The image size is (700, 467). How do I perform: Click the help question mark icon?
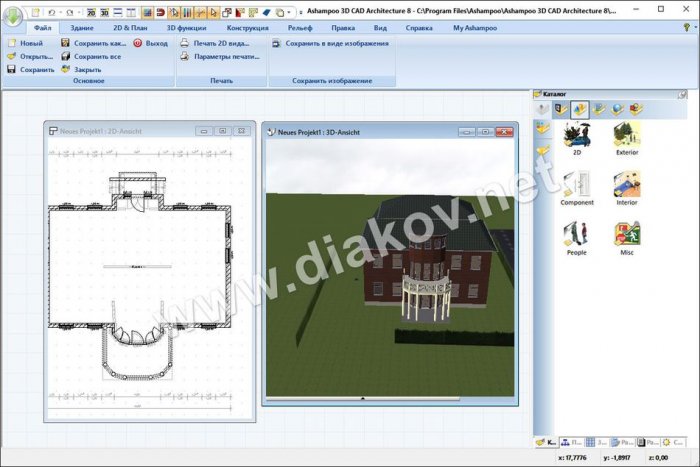click(685, 28)
